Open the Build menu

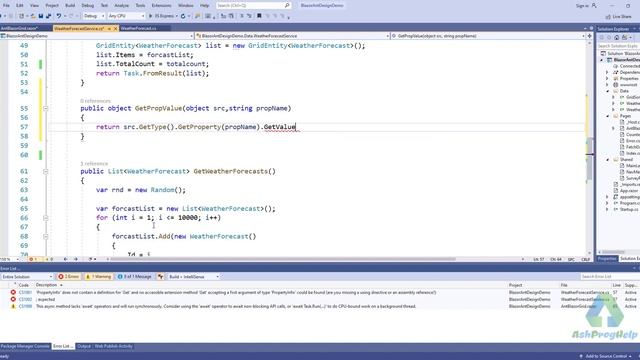pos(70,6)
